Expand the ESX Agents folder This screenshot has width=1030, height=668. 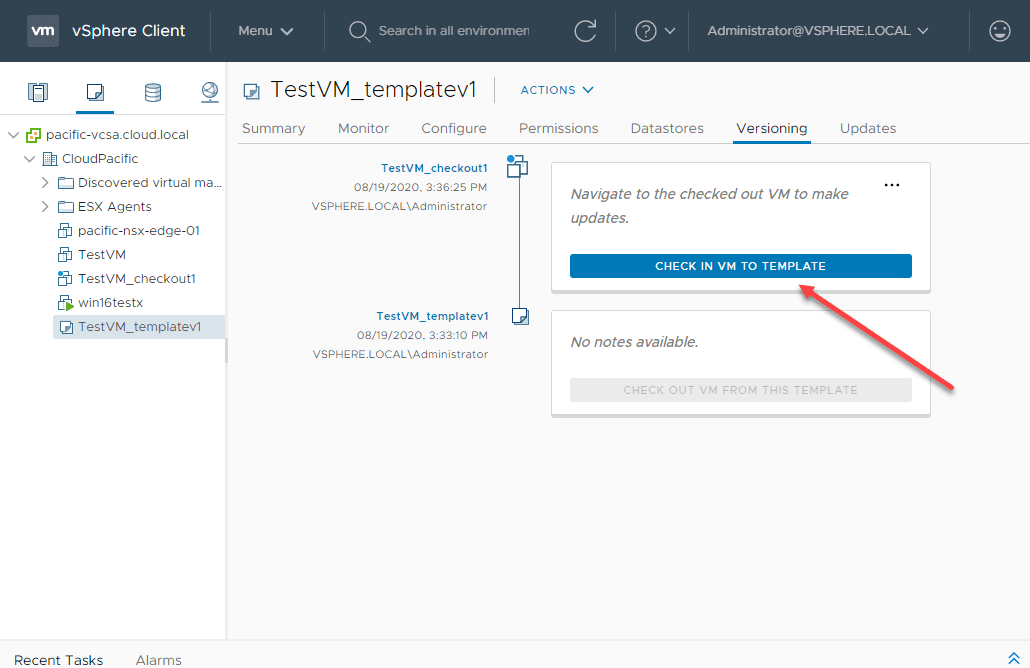45,207
